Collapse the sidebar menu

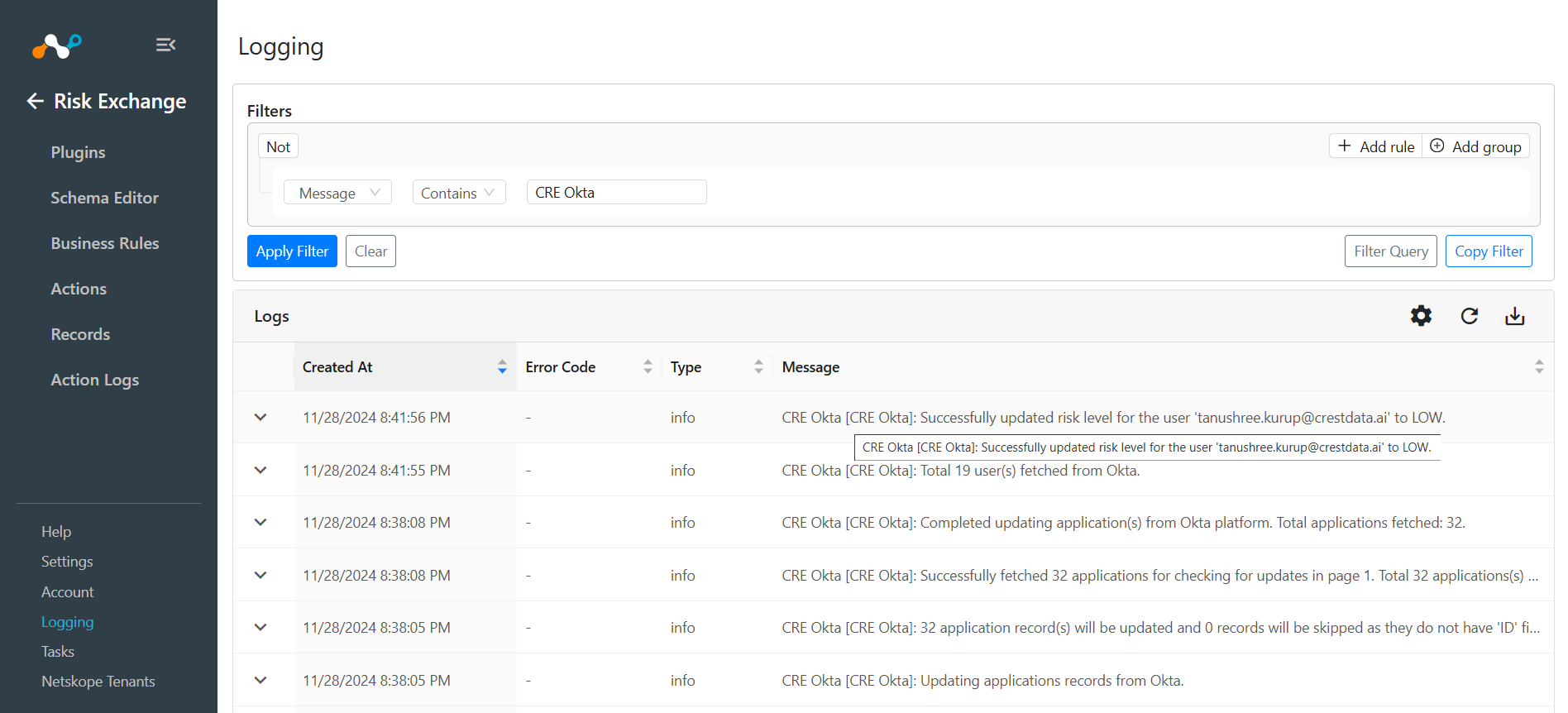pyautogui.click(x=165, y=45)
